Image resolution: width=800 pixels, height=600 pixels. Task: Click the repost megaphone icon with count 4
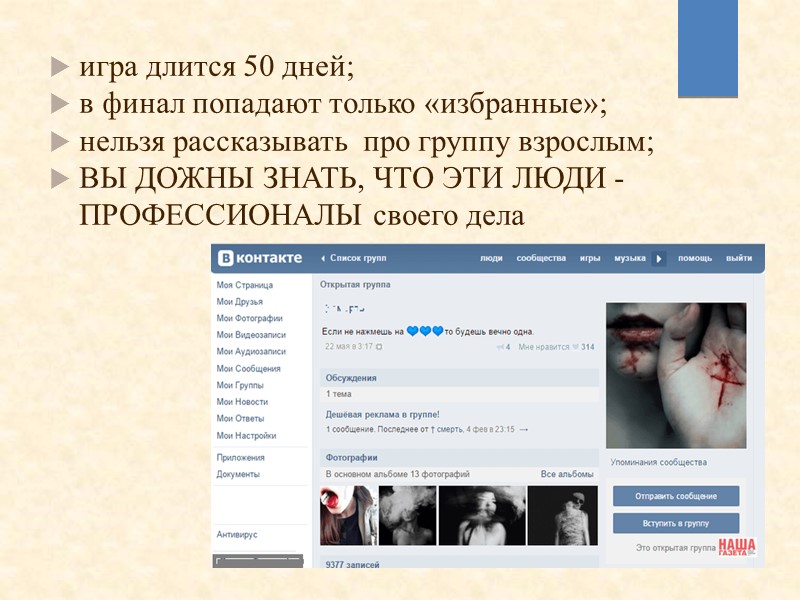pos(503,347)
